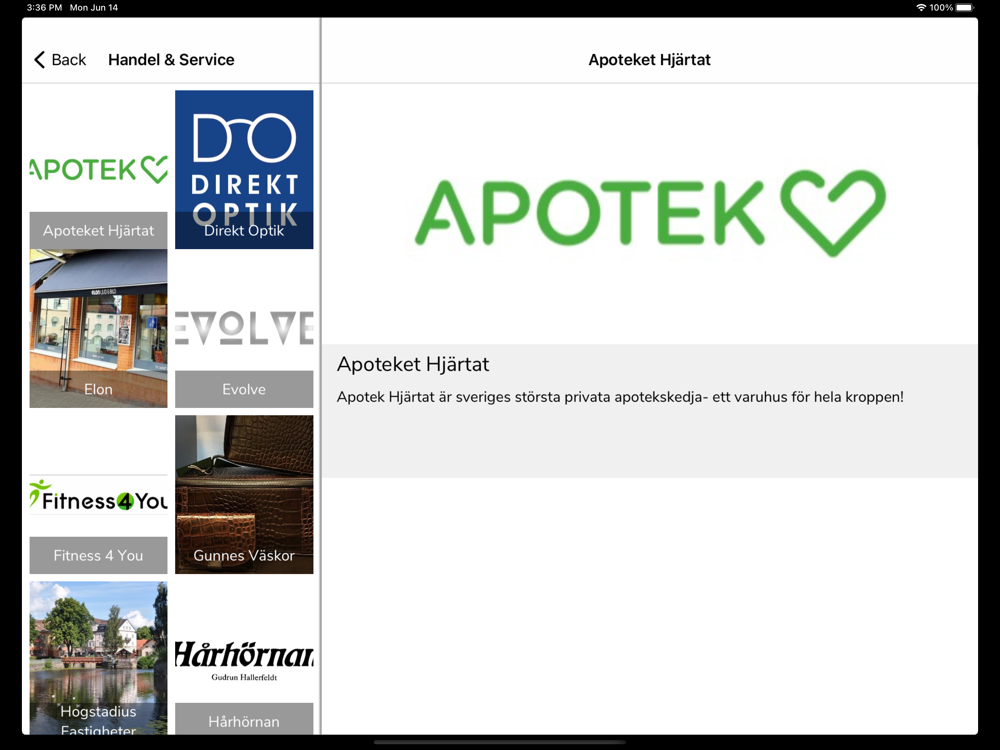Click the Apoteket Hjärtat title in the detail header

649,60
